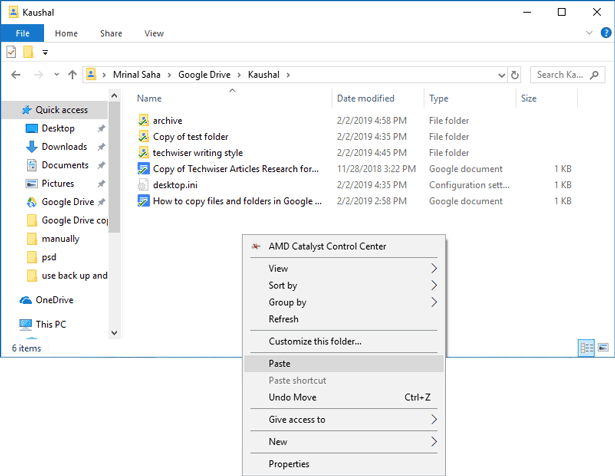Click the Properties quick access toolbar icon

tap(11, 52)
